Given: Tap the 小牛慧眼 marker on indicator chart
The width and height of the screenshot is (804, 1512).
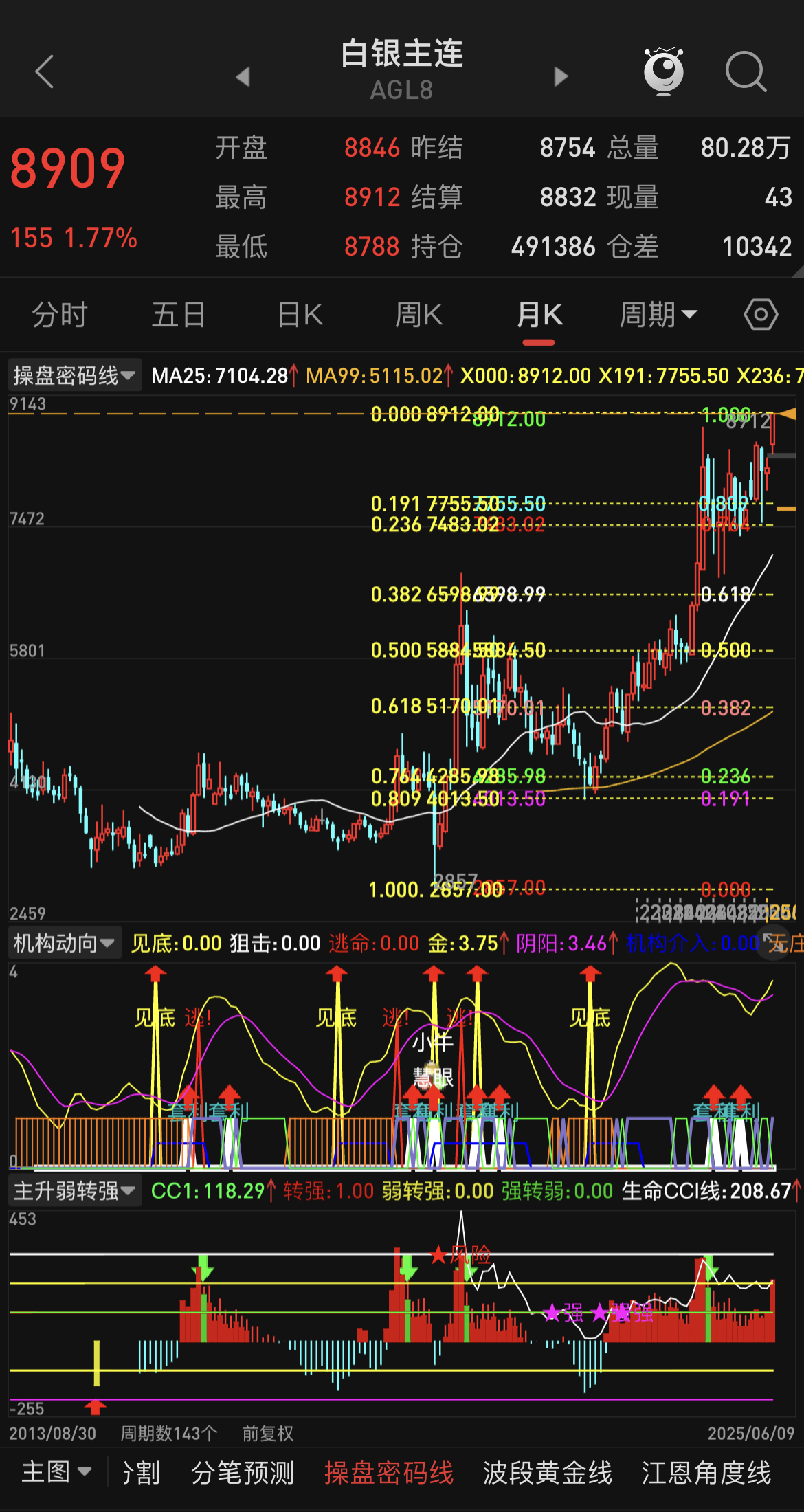Looking at the screenshot, I should (433, 1060).
